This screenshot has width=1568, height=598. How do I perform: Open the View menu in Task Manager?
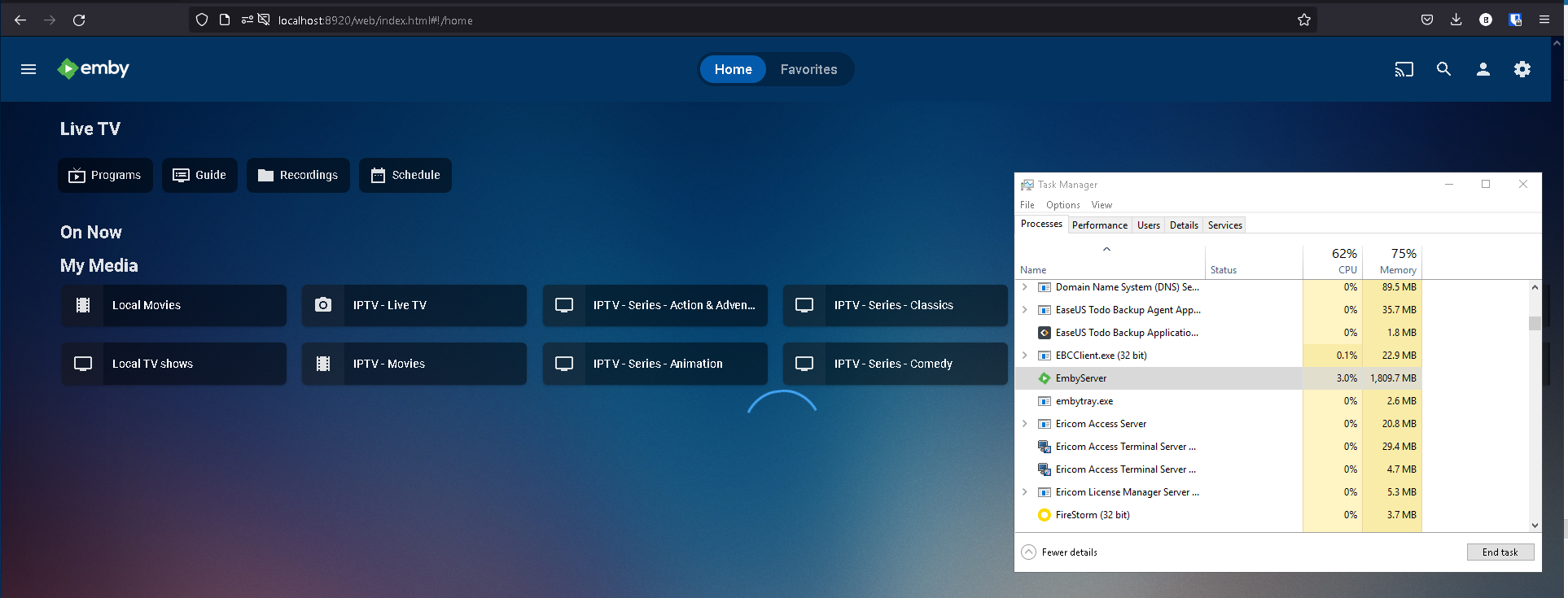point(1102,205)
